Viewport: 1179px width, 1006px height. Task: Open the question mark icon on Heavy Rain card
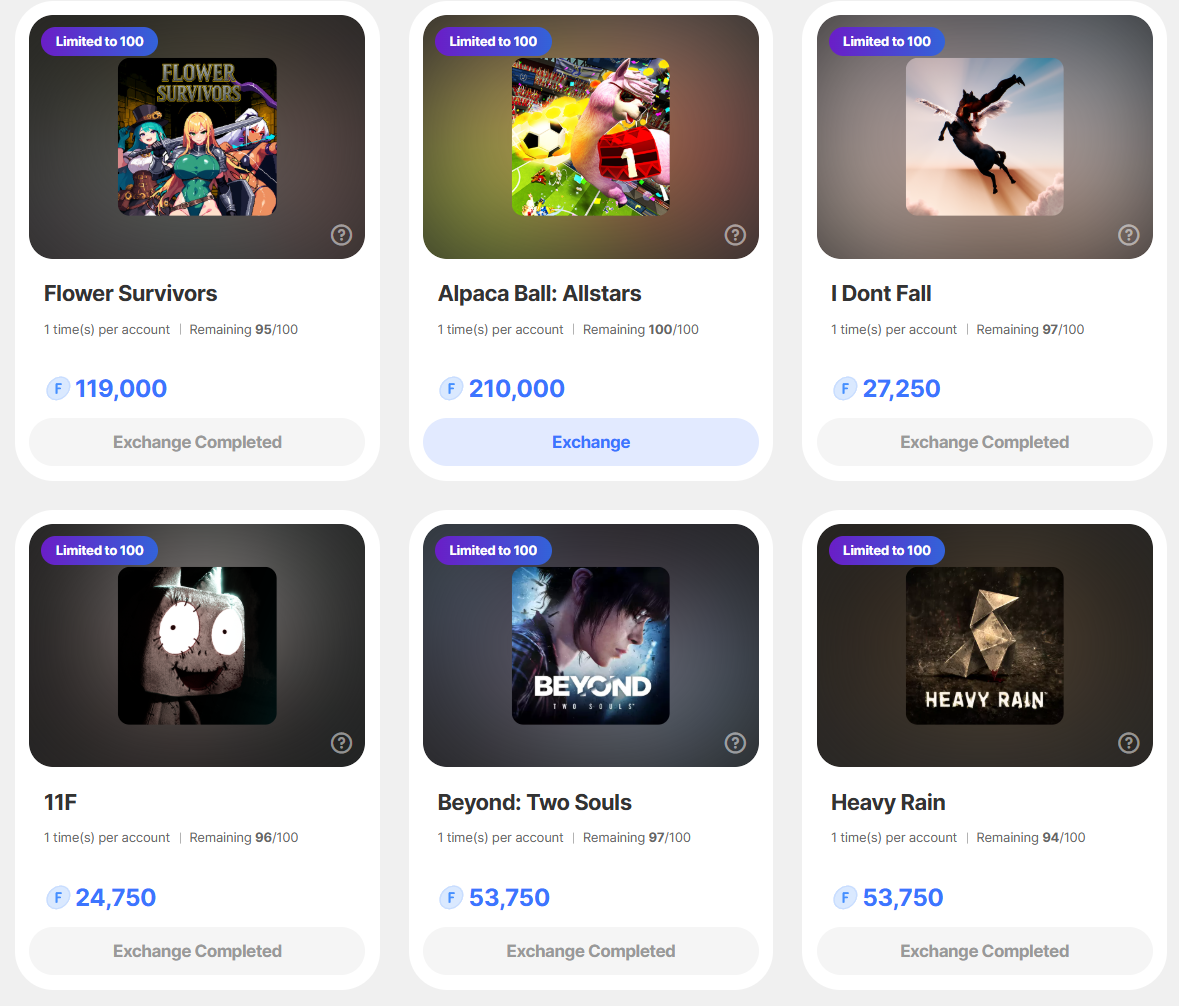pos(1128,743)
